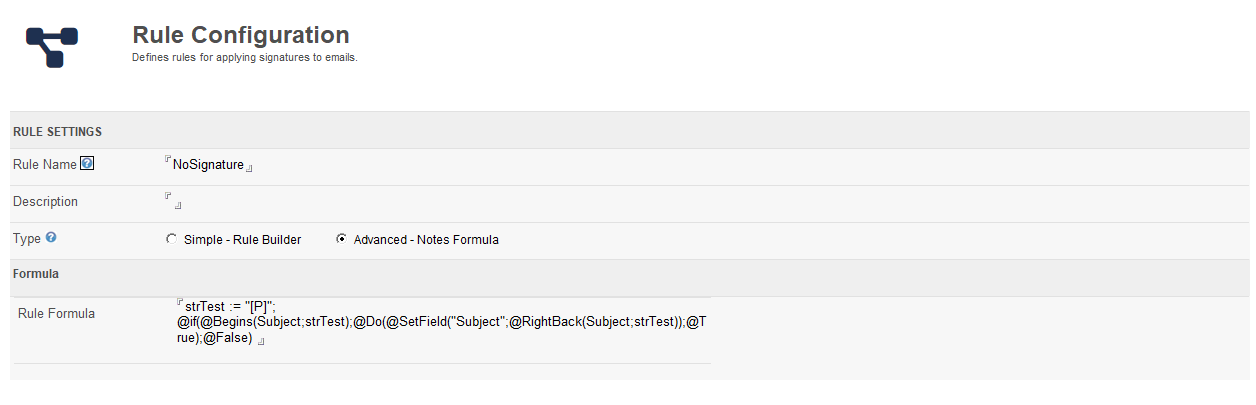Click the RULE SETTINGS section header
The width and height of the screenshot is (1256, 405).
pos(57,131)
